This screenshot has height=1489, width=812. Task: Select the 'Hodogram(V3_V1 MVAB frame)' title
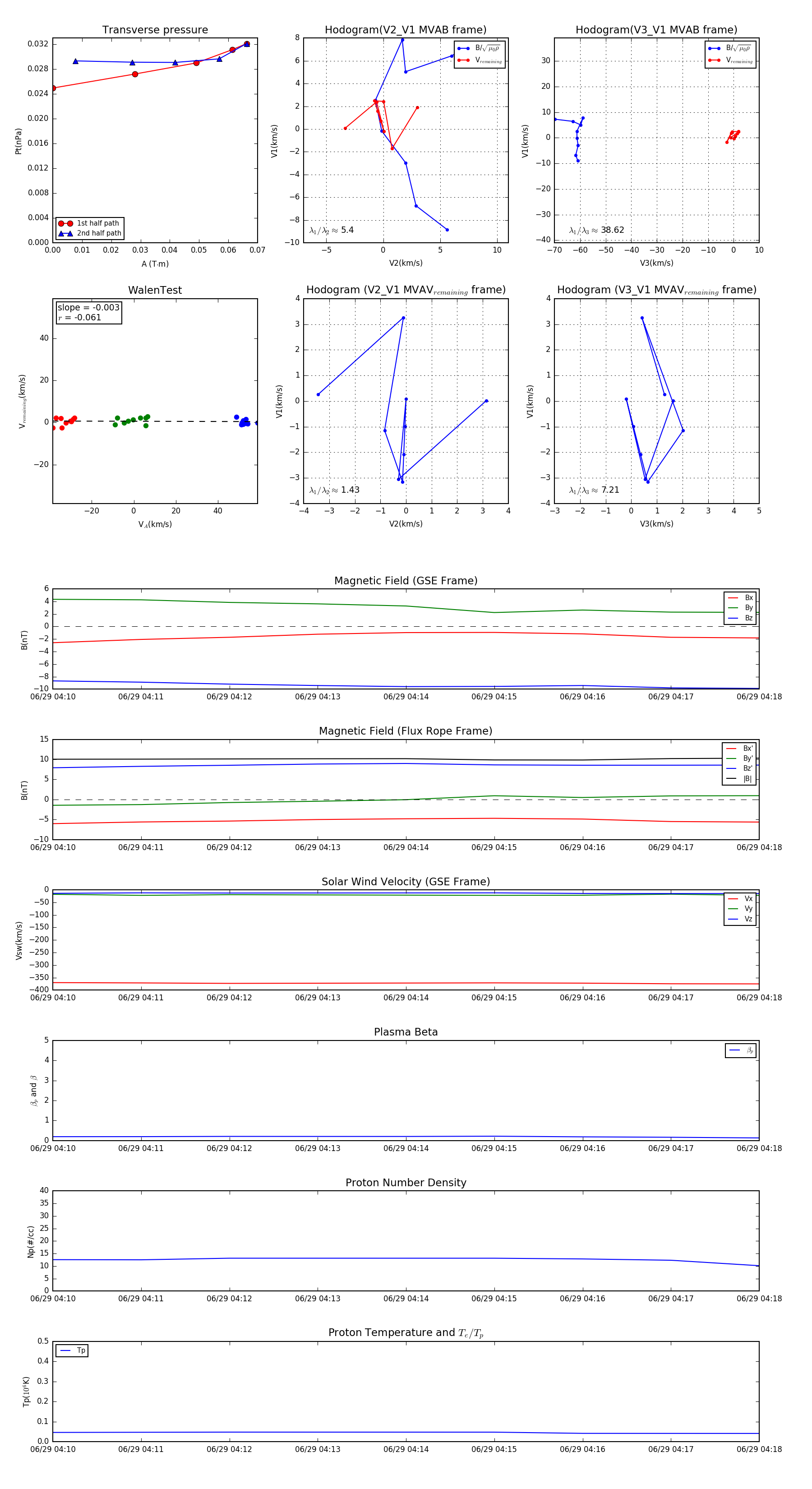tap(656, 30)
